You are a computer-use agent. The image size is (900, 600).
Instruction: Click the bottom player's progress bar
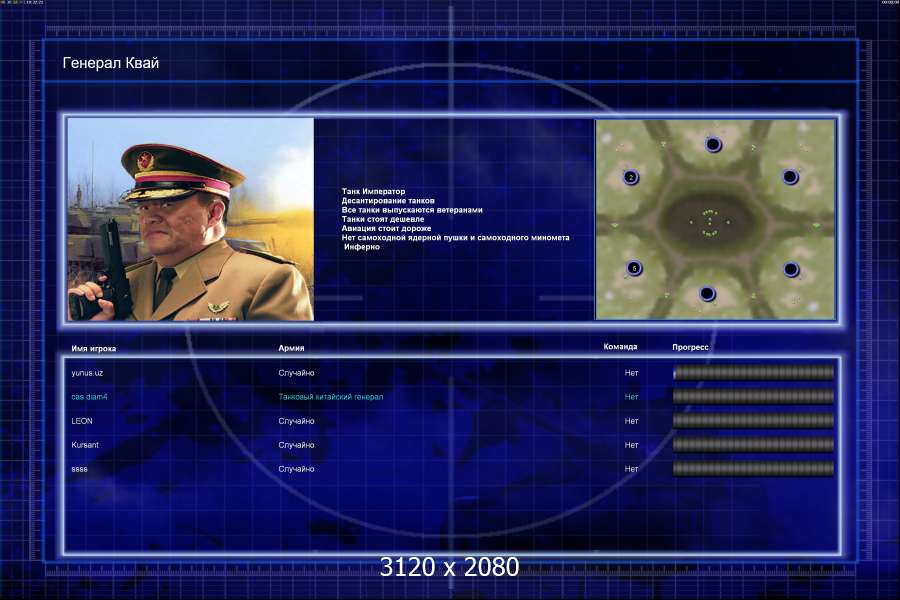point(753,469)
